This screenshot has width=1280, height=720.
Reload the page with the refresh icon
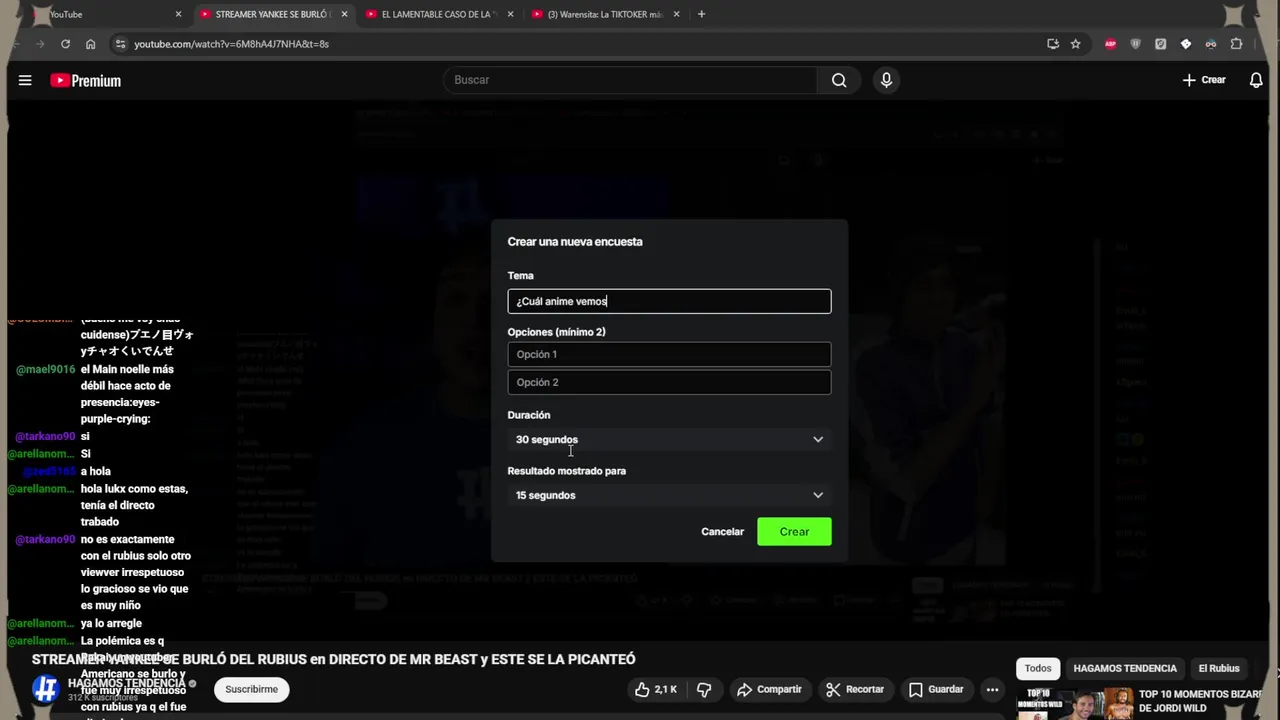coord(65,44)
